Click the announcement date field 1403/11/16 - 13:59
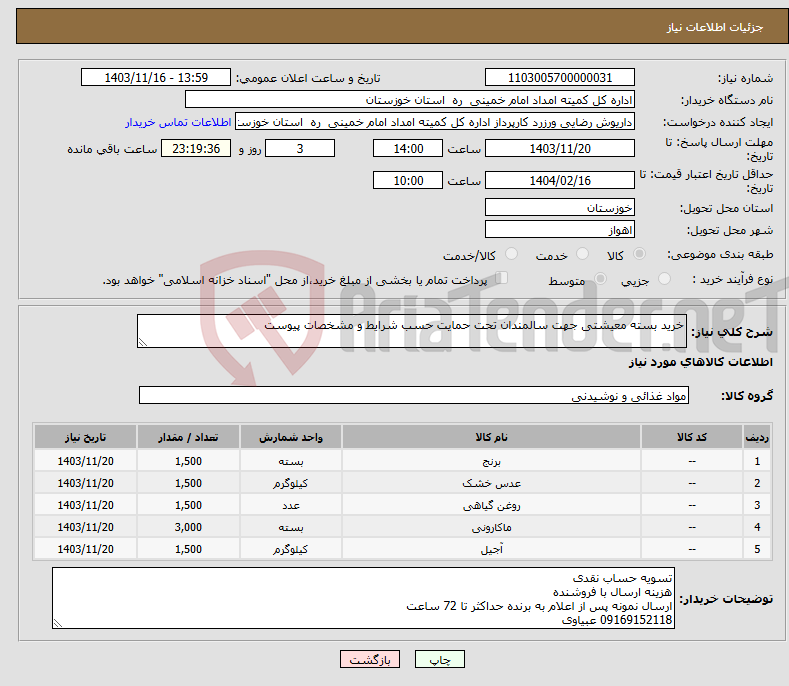This screenshot has height=686, width=789. pos(156,78)
